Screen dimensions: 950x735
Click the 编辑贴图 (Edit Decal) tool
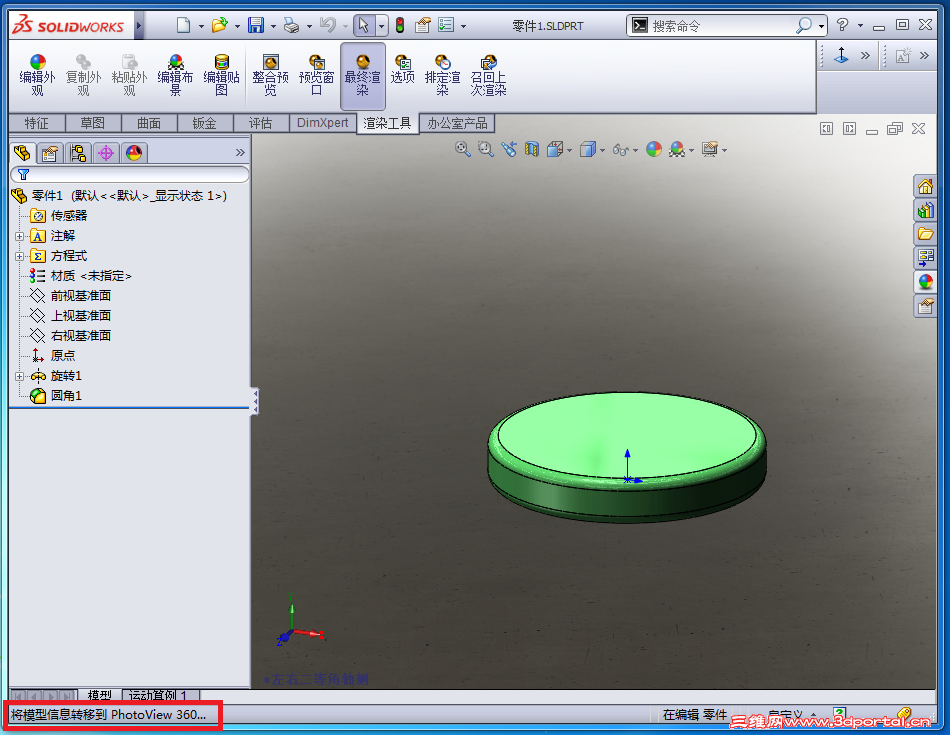tap(221, 75)
